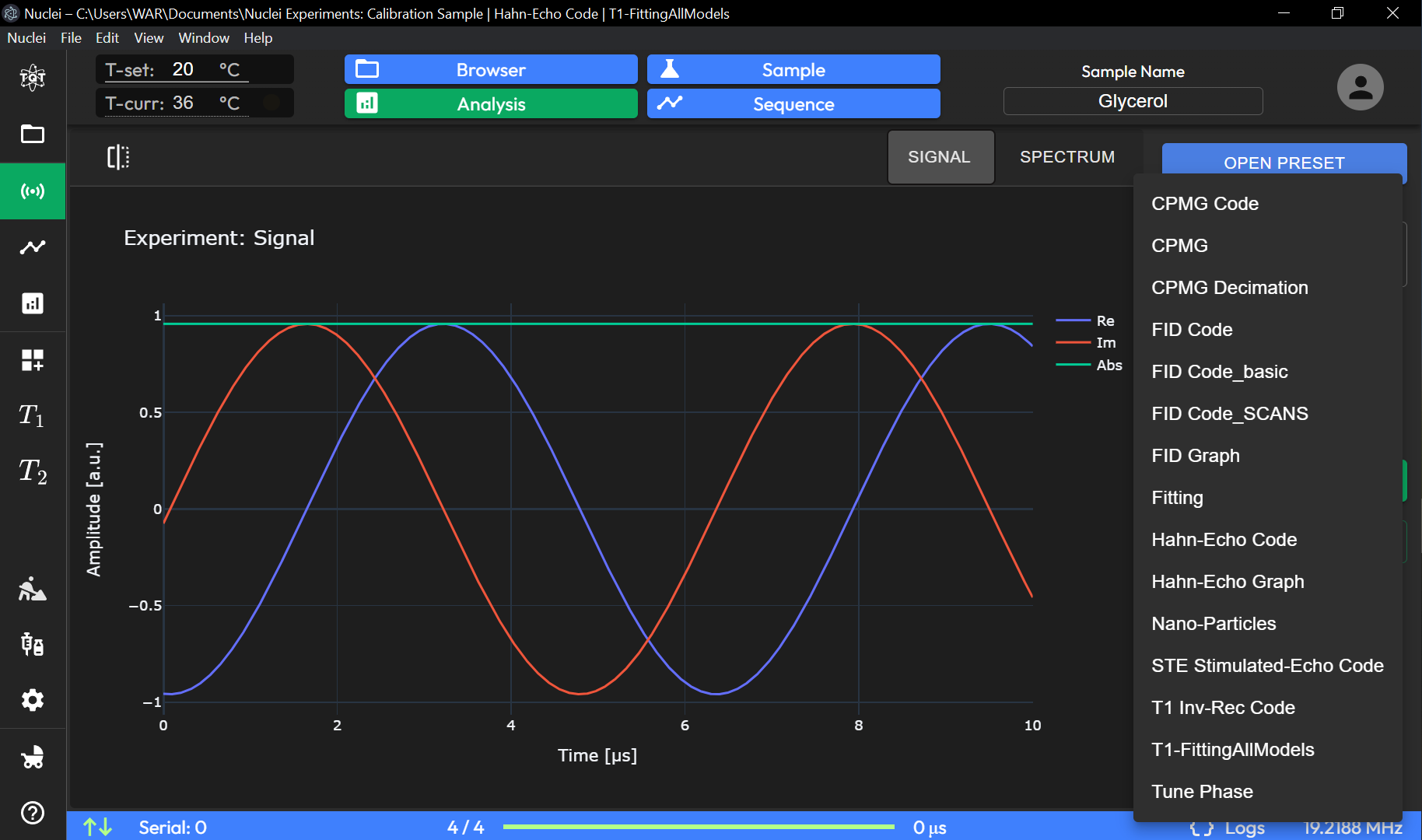Open the Analysis button
This screenshot has width=1422, height=840.
[491, 103]
